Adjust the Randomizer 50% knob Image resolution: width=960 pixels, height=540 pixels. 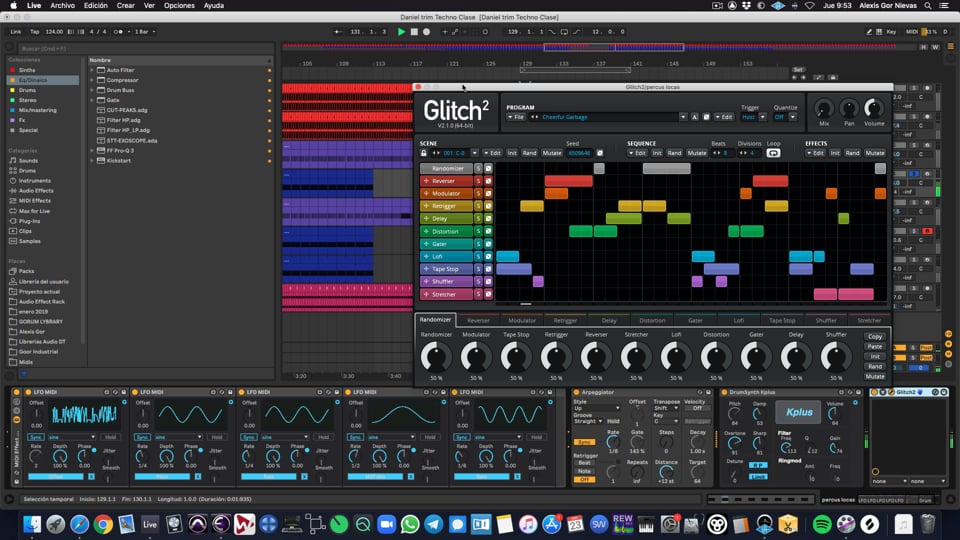[x=436, y=357]
